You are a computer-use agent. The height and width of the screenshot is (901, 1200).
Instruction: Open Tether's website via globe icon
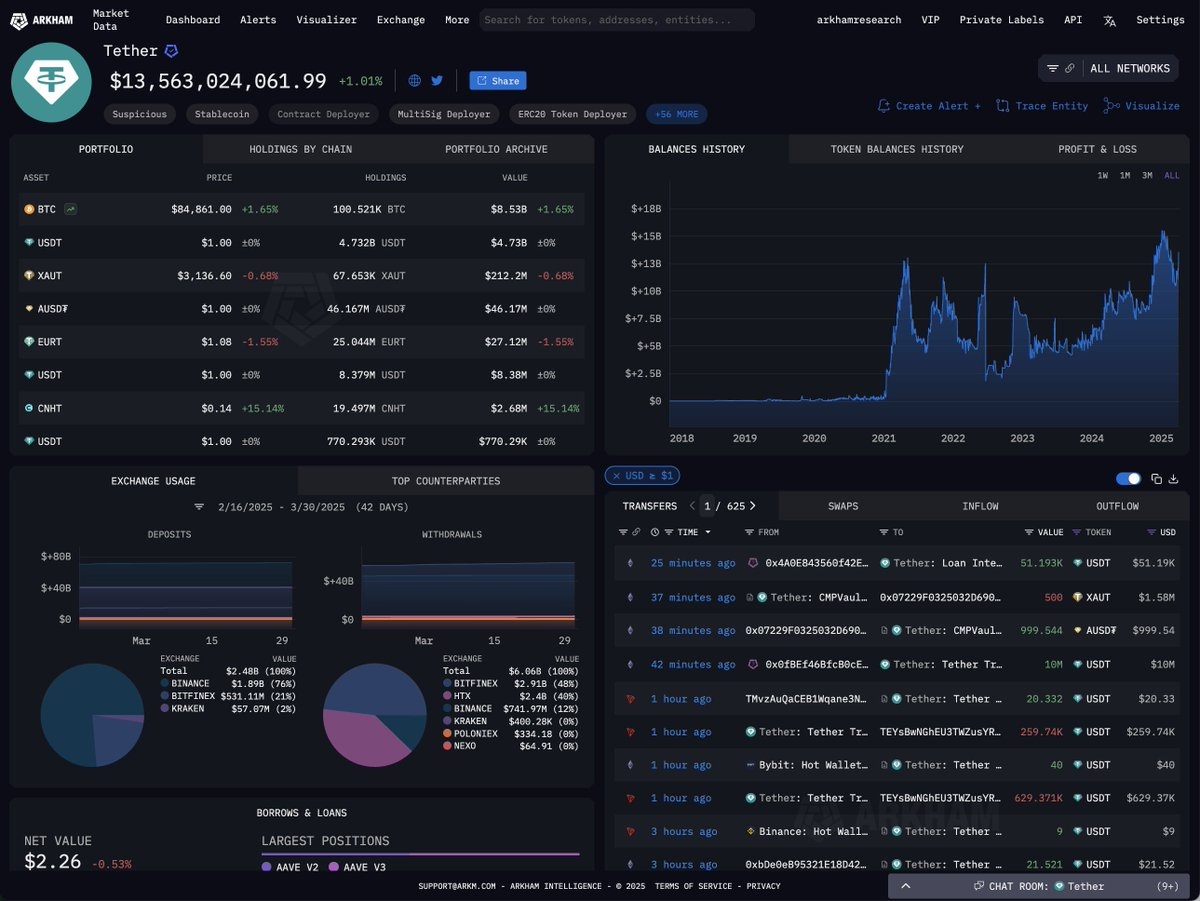point(415,81)
